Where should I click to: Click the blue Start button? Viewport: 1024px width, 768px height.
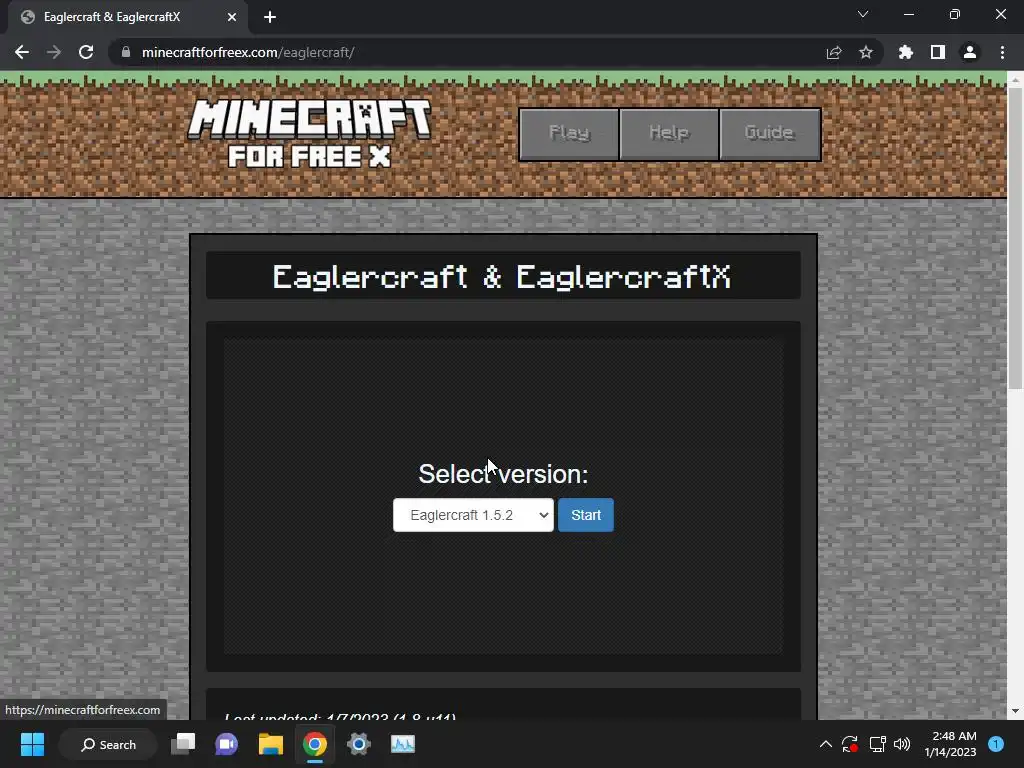pos(586,515)
